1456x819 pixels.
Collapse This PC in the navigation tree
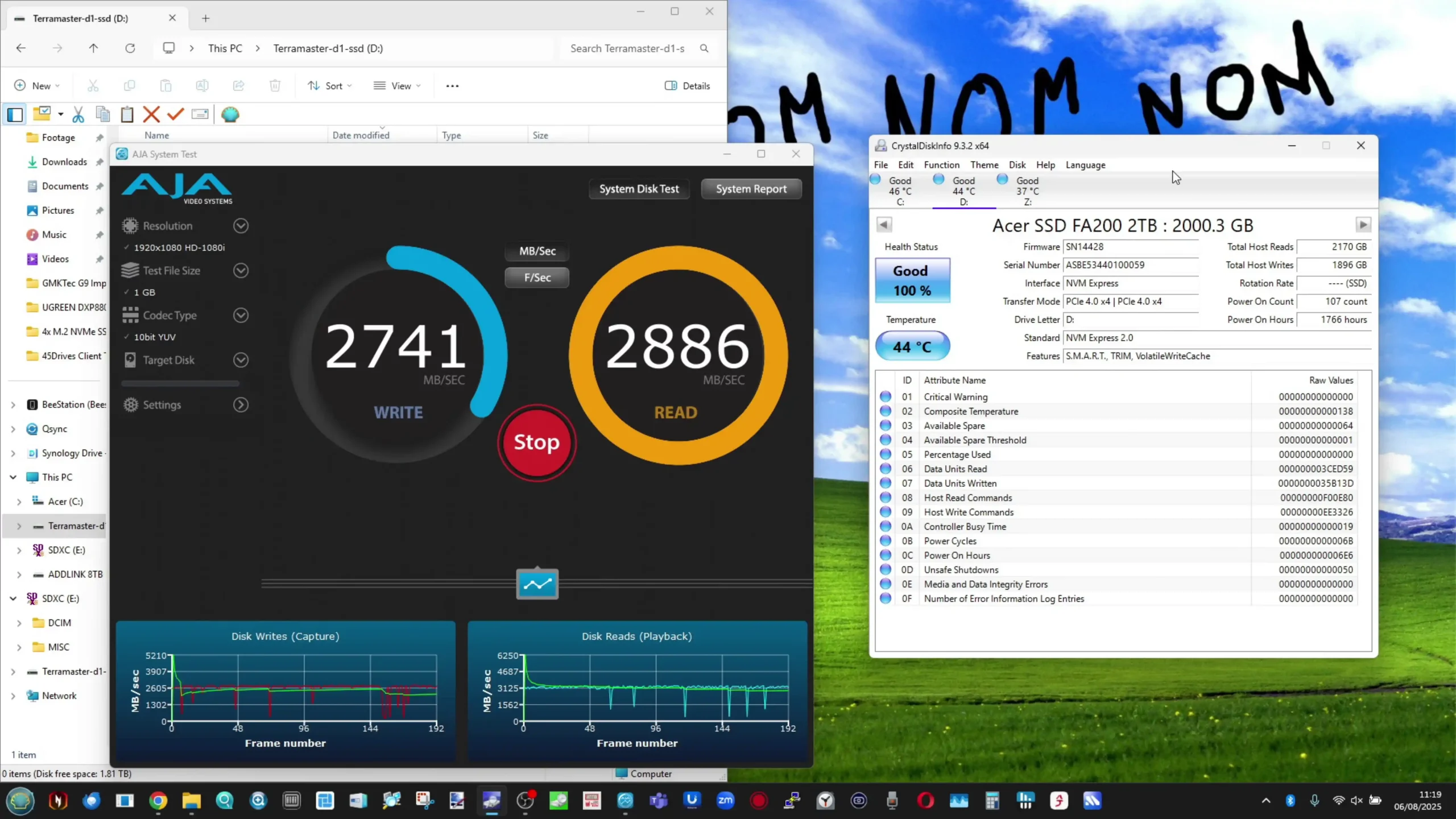13,477
